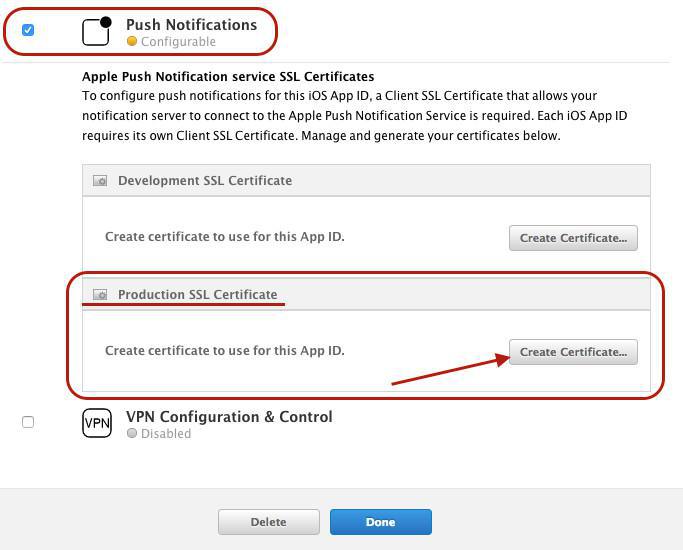
Task: Enable the VPN Configuration & Control checkbox
Action: pos(28,422)
